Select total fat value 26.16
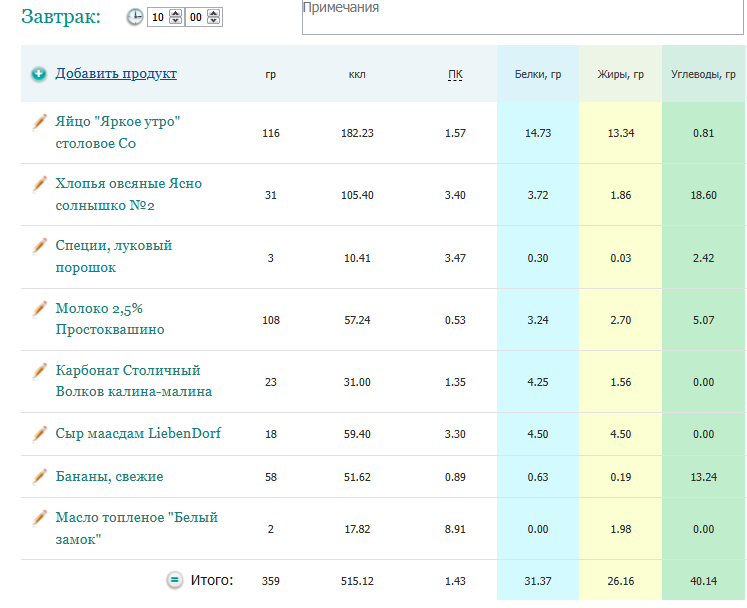The height and width of the screenshot is (608, 747). 621,581
